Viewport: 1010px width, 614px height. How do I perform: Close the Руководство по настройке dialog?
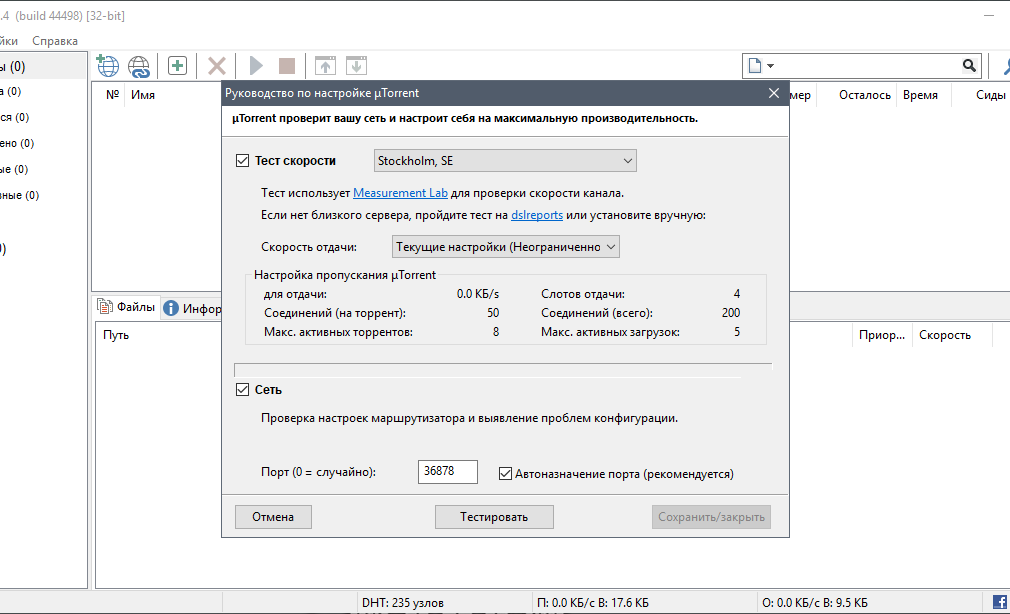774,93
